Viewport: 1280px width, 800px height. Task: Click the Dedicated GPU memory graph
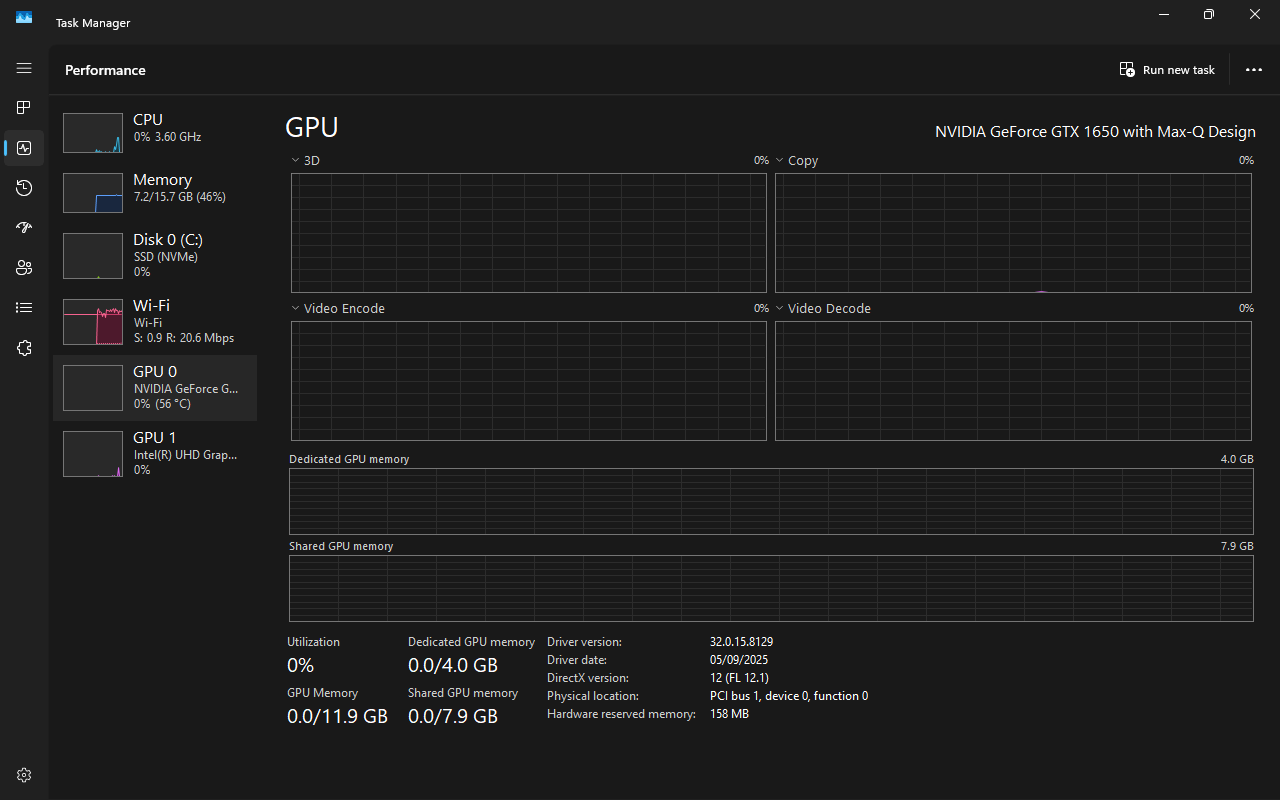[771, 501]
